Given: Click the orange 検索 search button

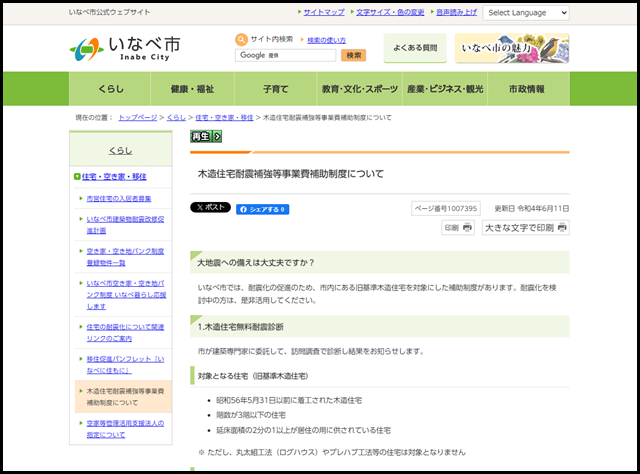Looking at the screenshot, I should tap(354, 56).
